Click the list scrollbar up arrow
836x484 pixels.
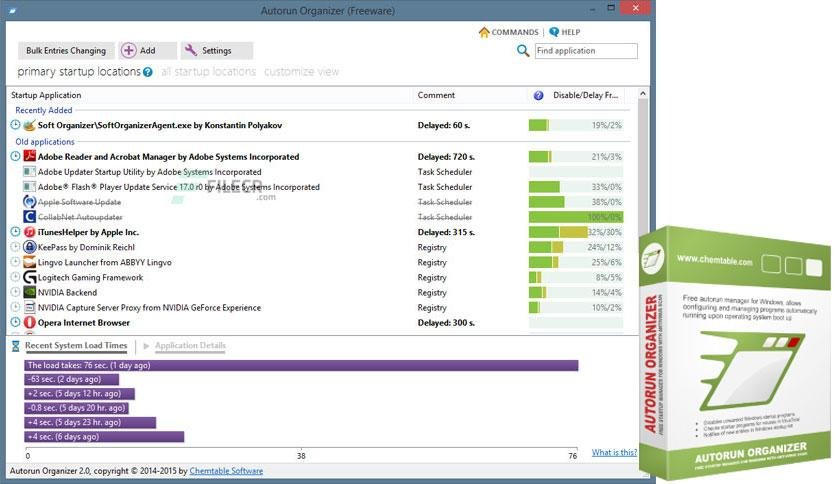tap(643, 94)
